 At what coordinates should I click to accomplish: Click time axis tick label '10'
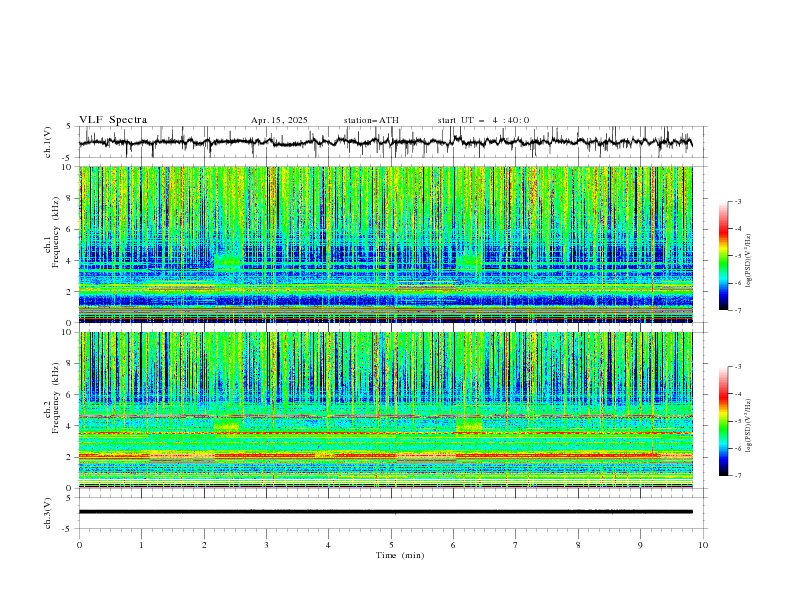coord(703,545)
